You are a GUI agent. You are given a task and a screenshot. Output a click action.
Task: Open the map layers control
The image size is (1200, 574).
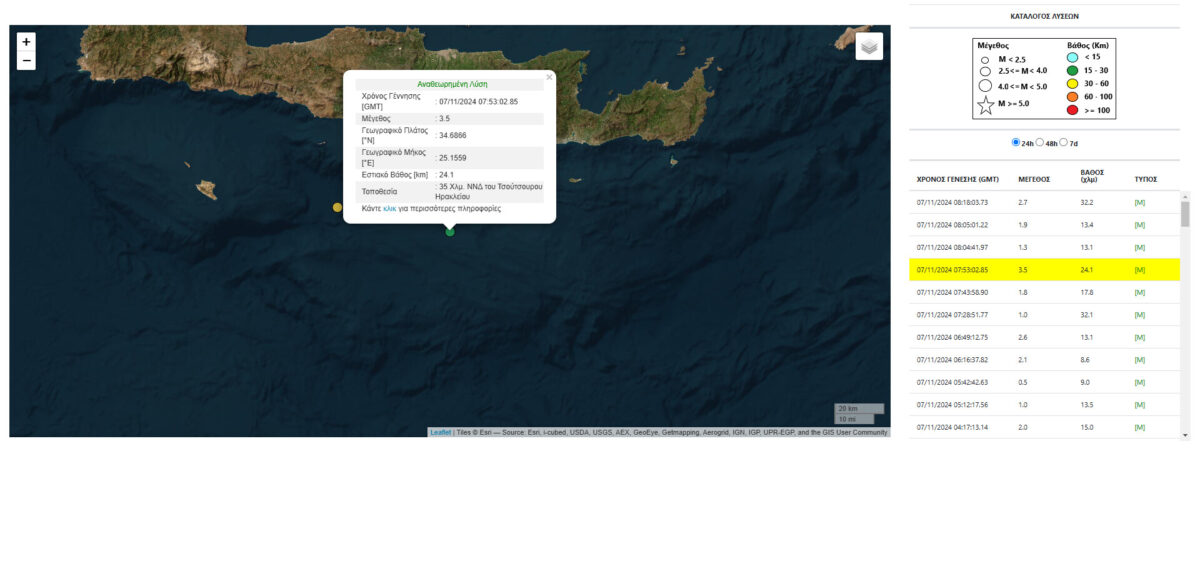[x=869, y=46]
